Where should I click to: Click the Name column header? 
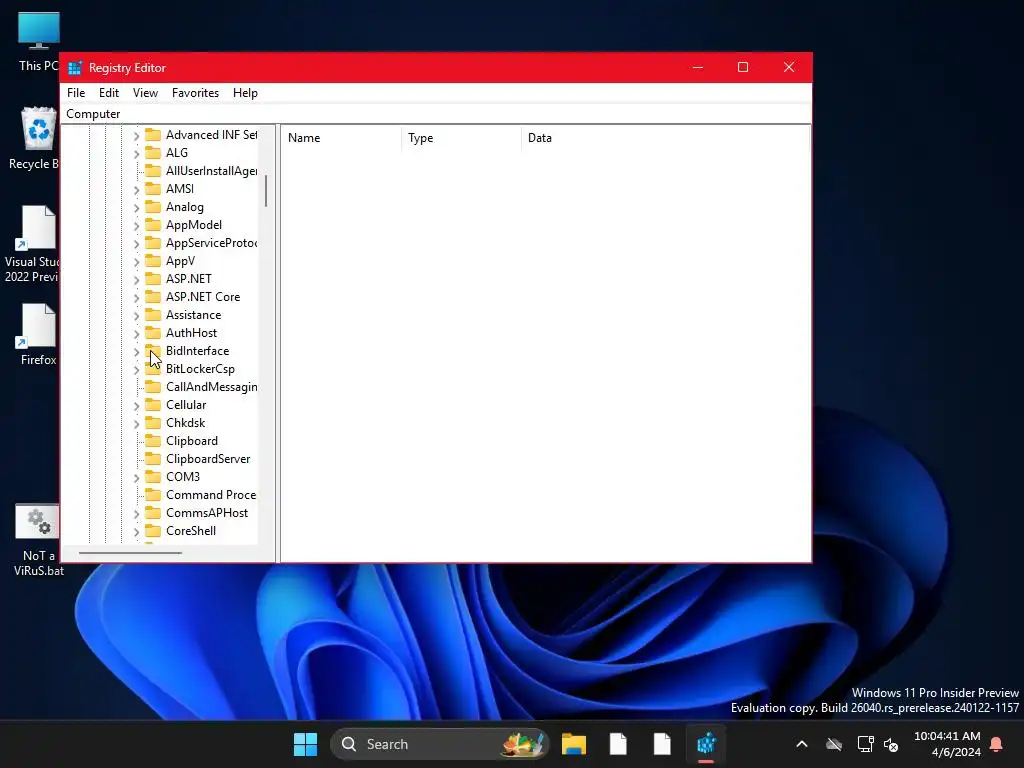click(x=342, y=138)
